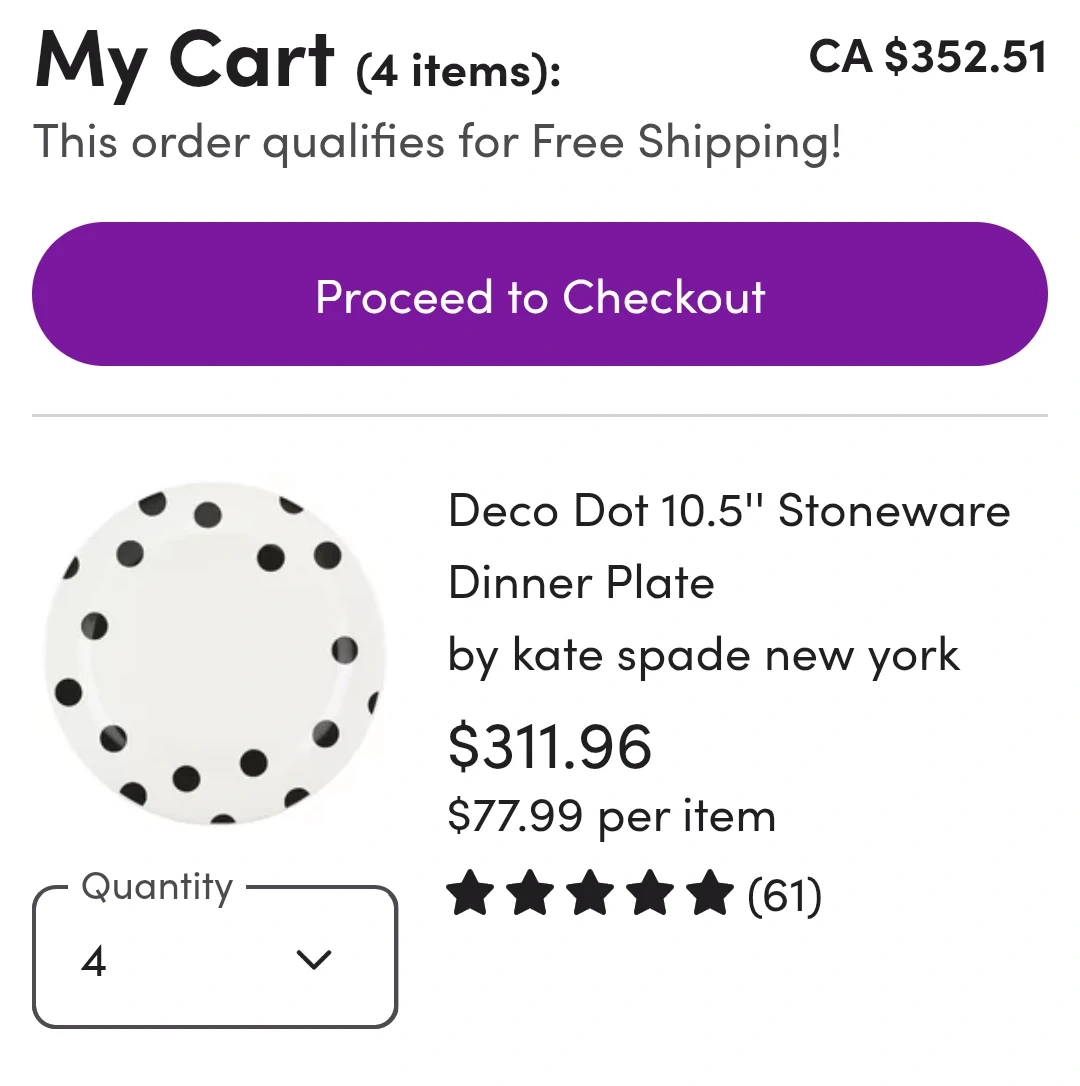Click the first rating star
Screen dimensions: 1080x1086
pos(469,894)
